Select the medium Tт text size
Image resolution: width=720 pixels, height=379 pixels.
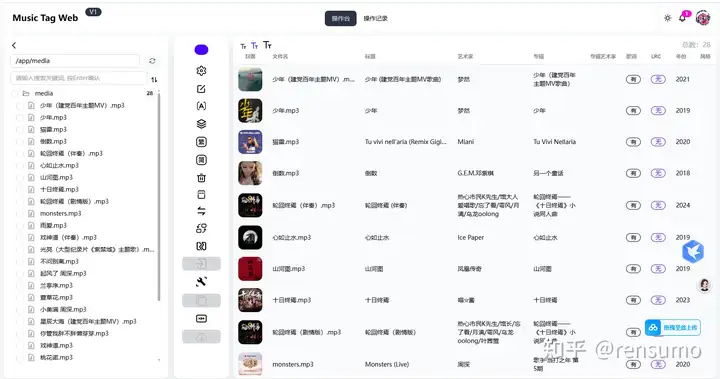(254, 45)
